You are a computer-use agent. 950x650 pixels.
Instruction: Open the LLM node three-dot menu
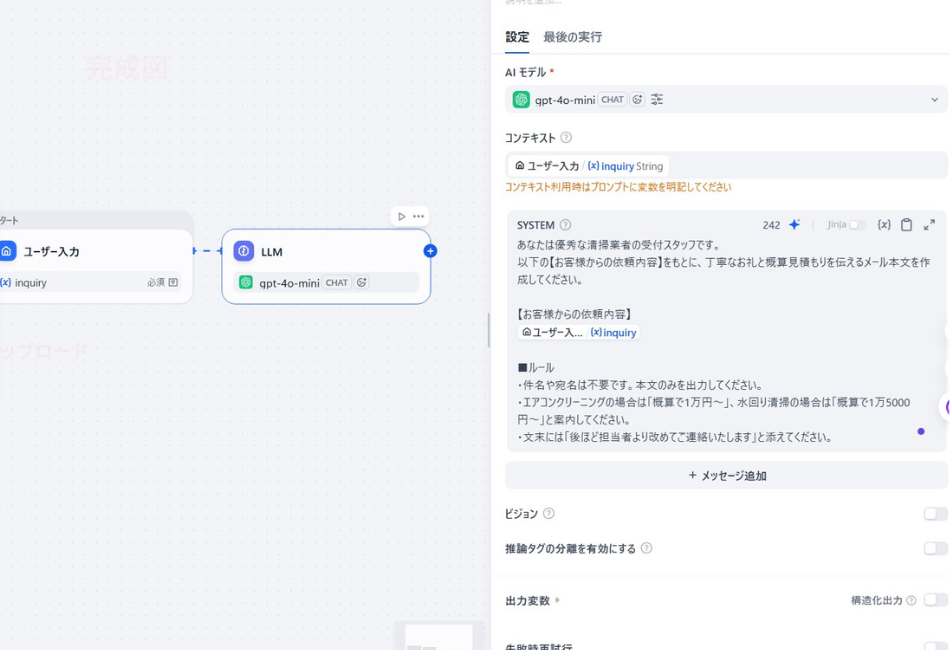[x=418, y=216]
